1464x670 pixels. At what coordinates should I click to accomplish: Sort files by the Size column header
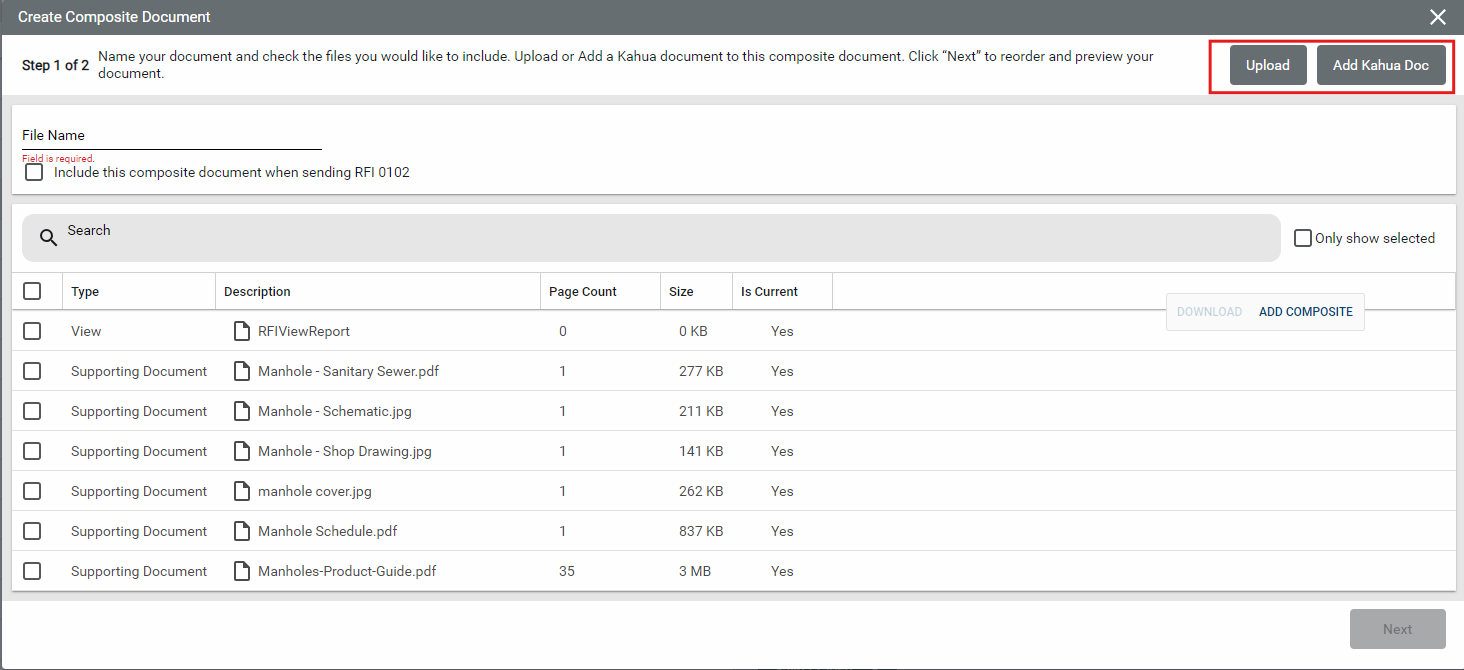click(681, 292)
